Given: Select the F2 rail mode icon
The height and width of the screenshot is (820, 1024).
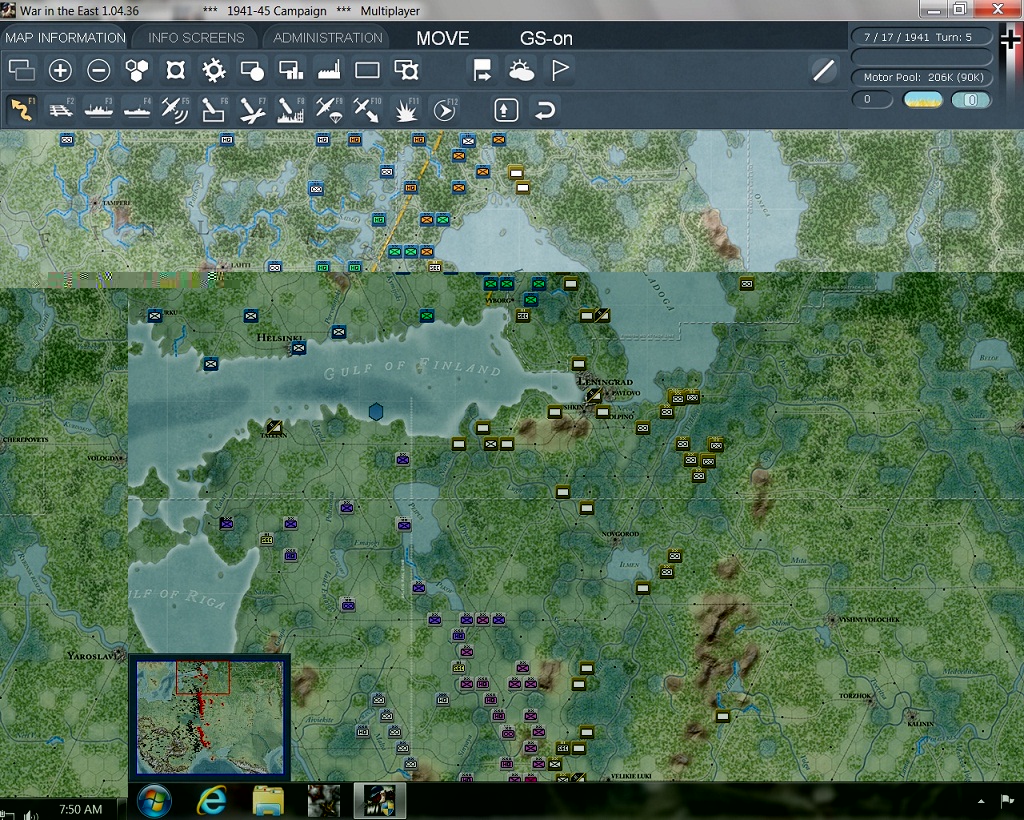Looking at the screenshot, I should [60, 109].
